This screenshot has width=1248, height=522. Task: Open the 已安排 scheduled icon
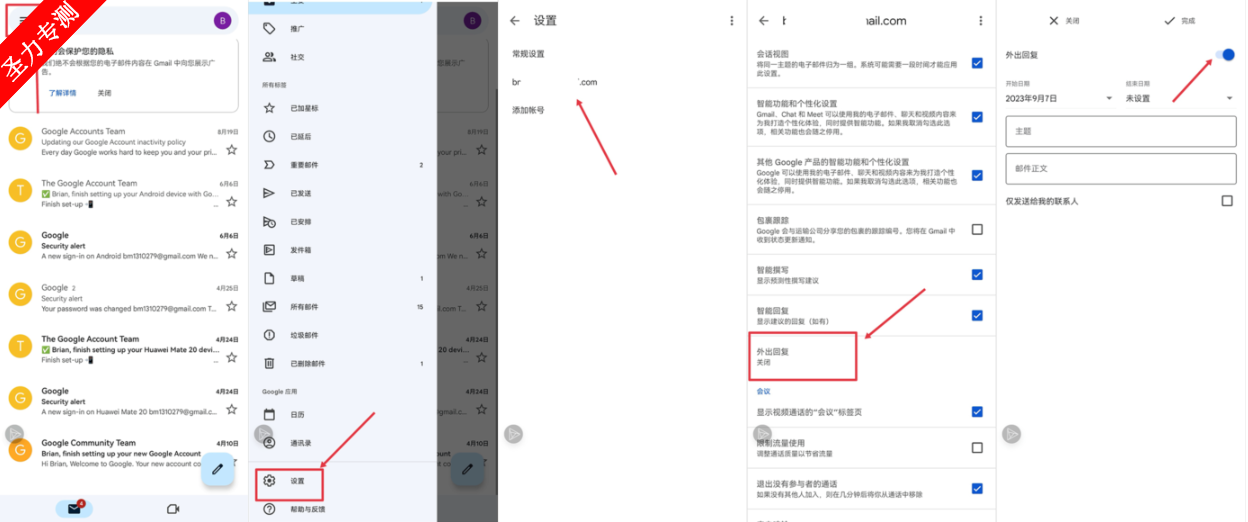pos(268,222)
